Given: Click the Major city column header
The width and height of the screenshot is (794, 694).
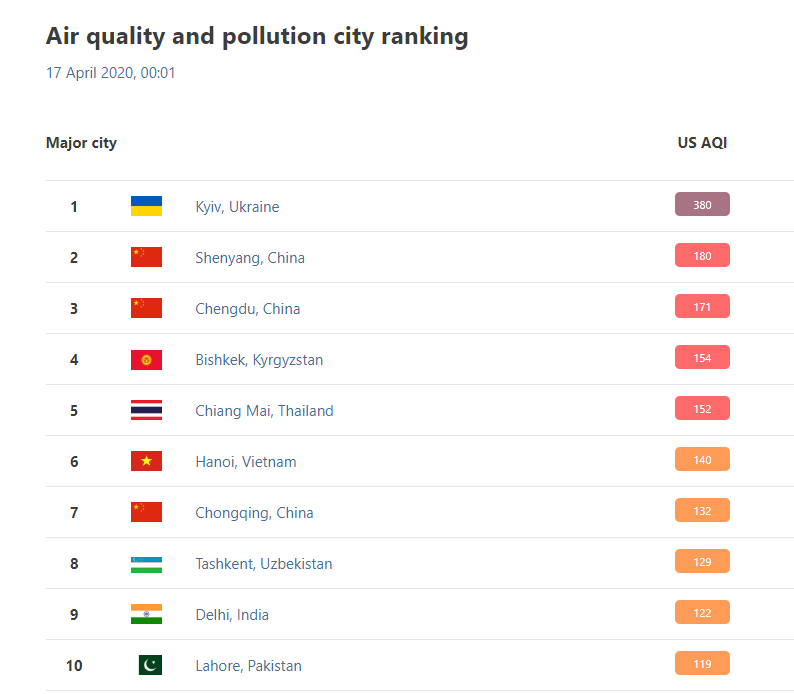Looking at the screenshot, I should [x=81, y=143].
